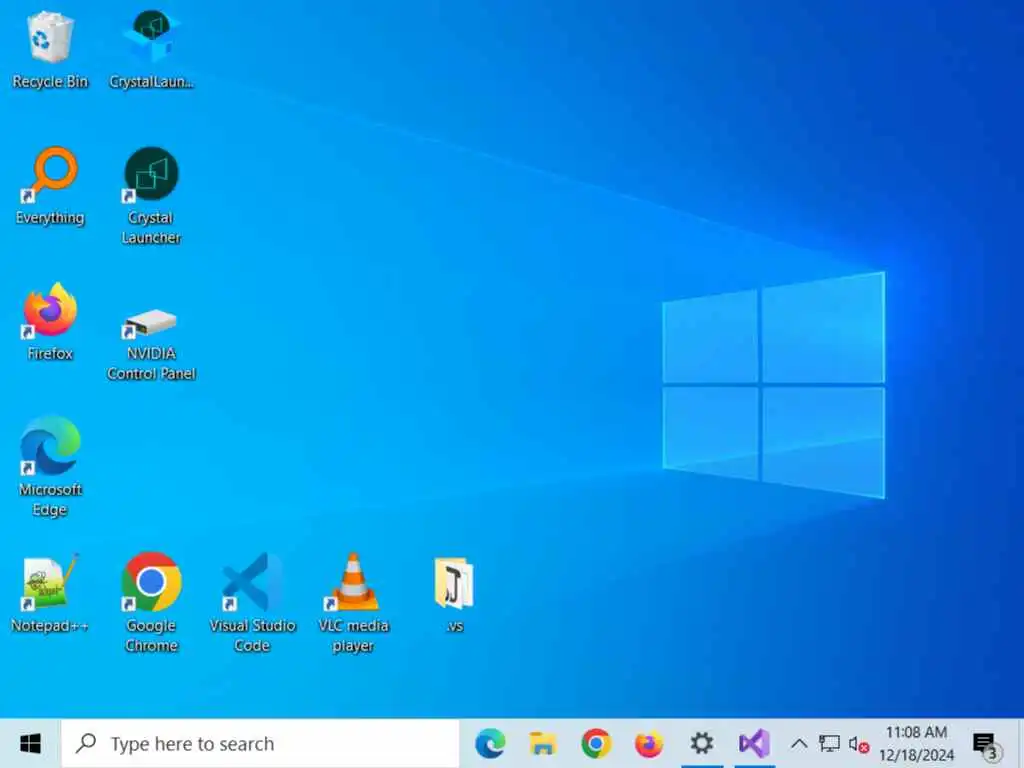1024x768 pixels.
Task: Show hidden system tray icons
Action: (x=799, y=743)
